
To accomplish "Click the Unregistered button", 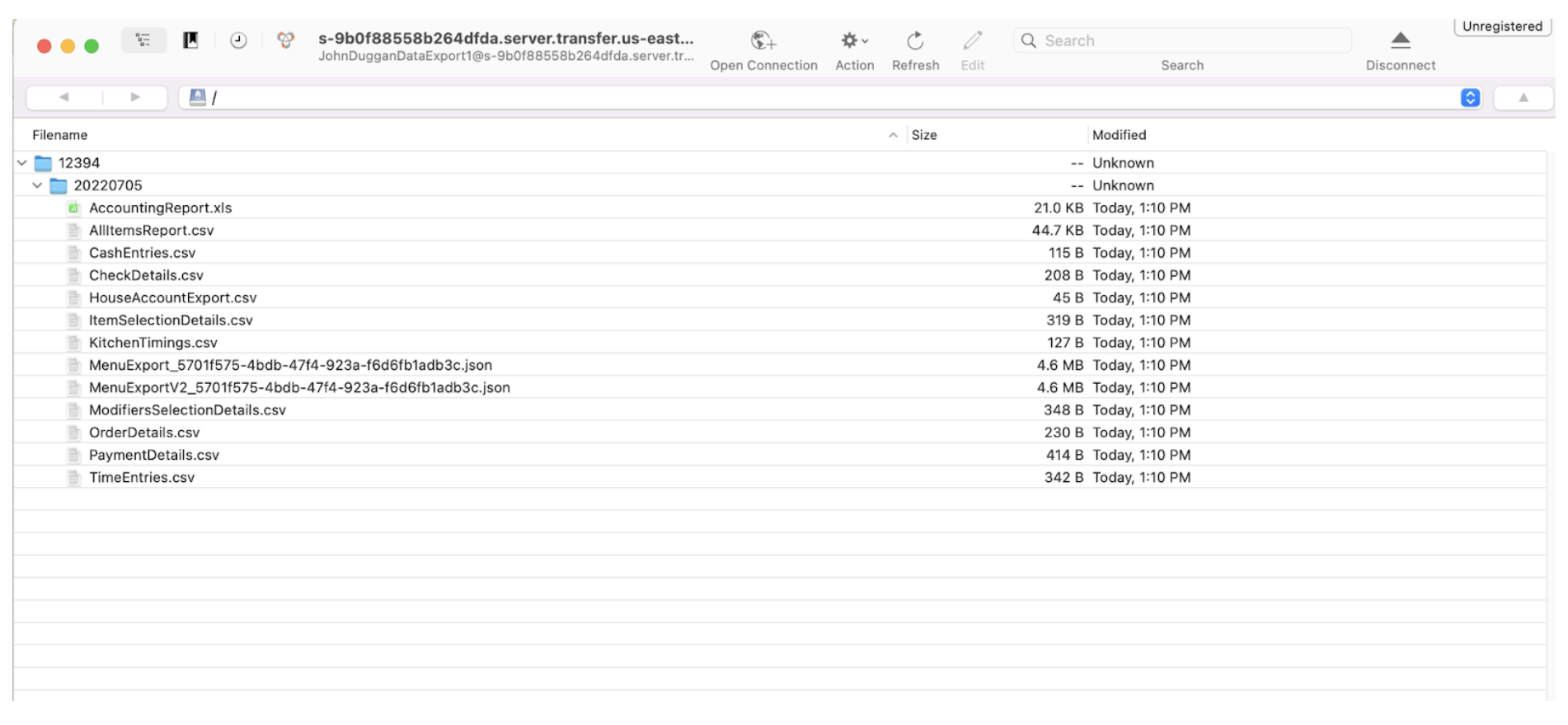I will click(1502, 26).
